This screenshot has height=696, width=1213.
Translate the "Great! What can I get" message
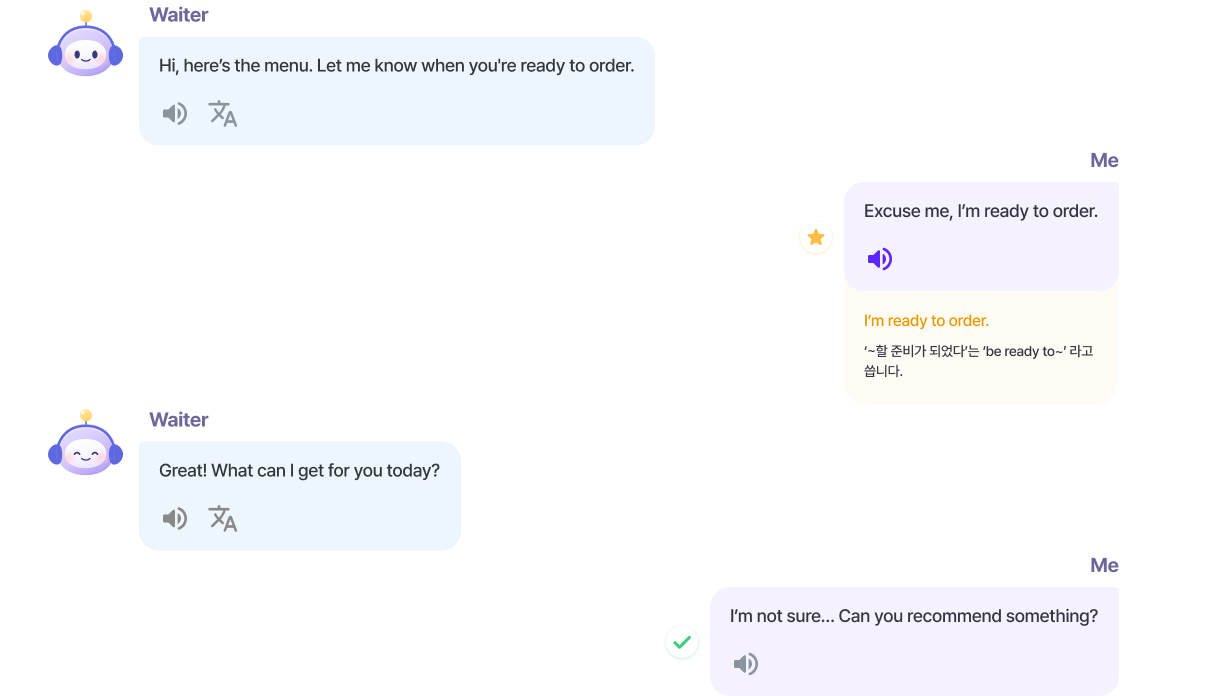coord(222,518)
